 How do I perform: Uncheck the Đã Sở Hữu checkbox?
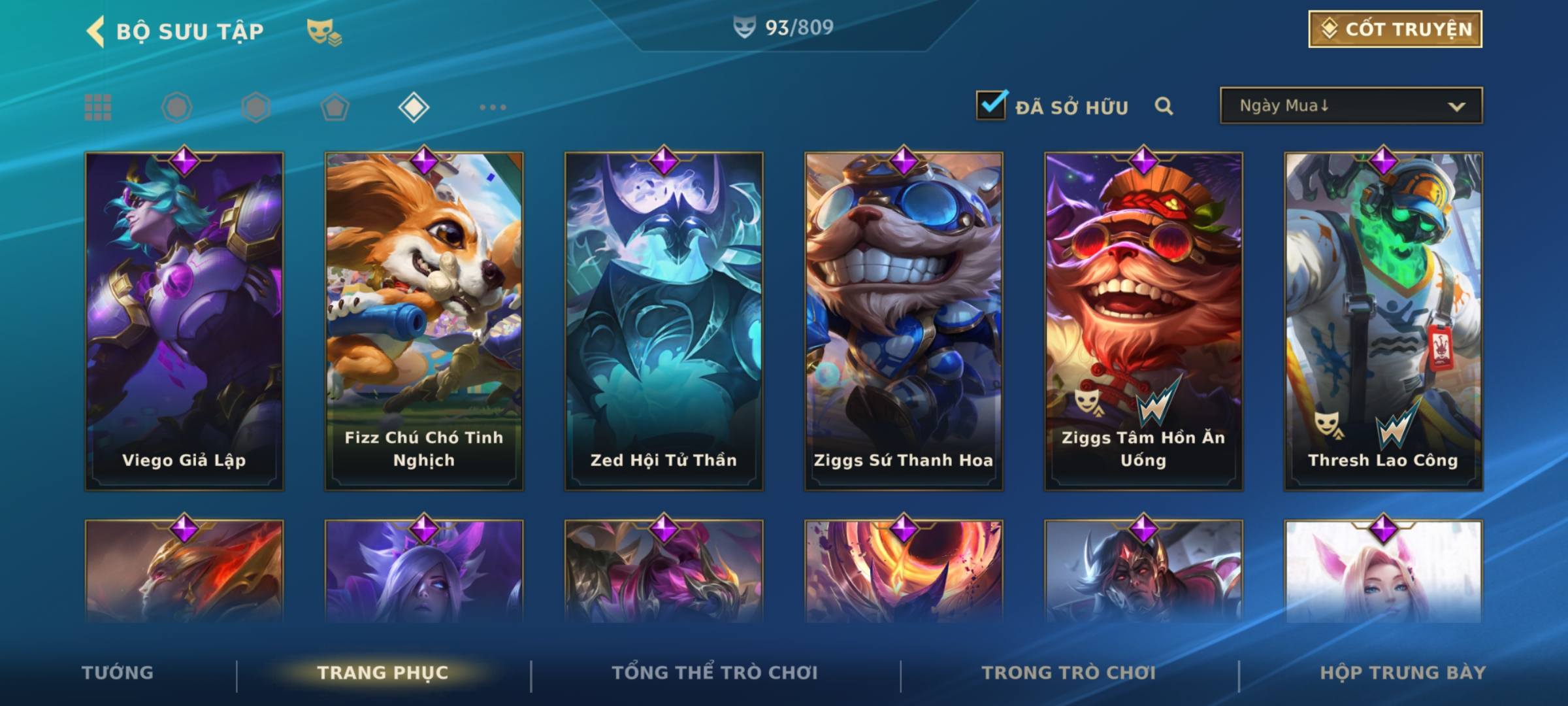(x=992, y=105)
